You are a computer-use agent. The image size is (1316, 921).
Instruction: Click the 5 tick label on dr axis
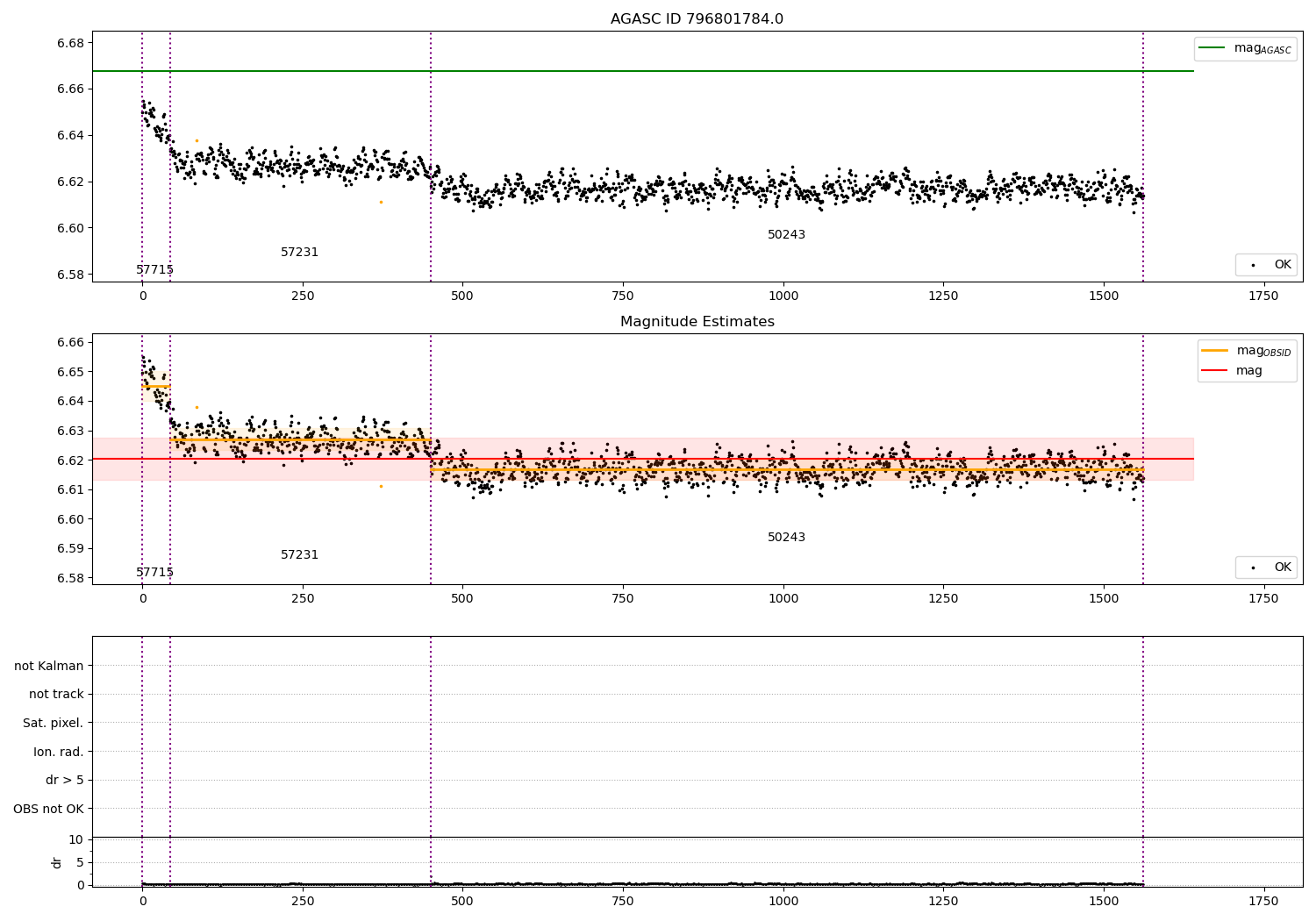pyautogui.click(x=81, y=862)
